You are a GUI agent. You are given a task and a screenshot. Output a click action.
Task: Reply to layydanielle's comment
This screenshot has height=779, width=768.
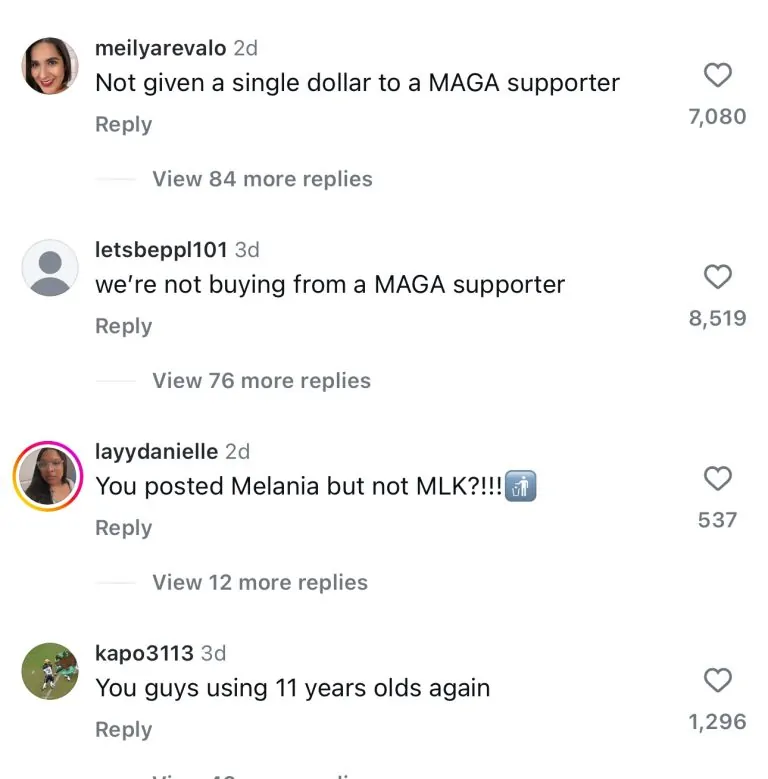click(x=123, y=529)
